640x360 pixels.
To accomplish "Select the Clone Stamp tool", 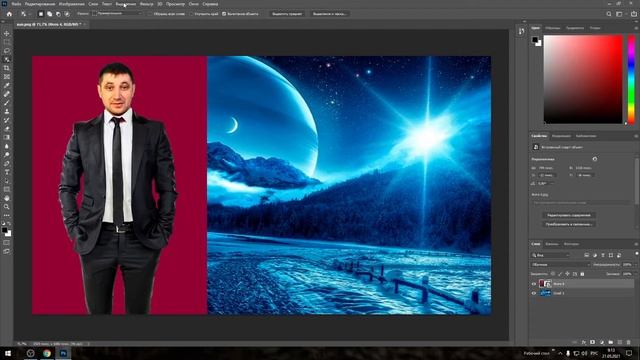I will (x=7, y=111).
